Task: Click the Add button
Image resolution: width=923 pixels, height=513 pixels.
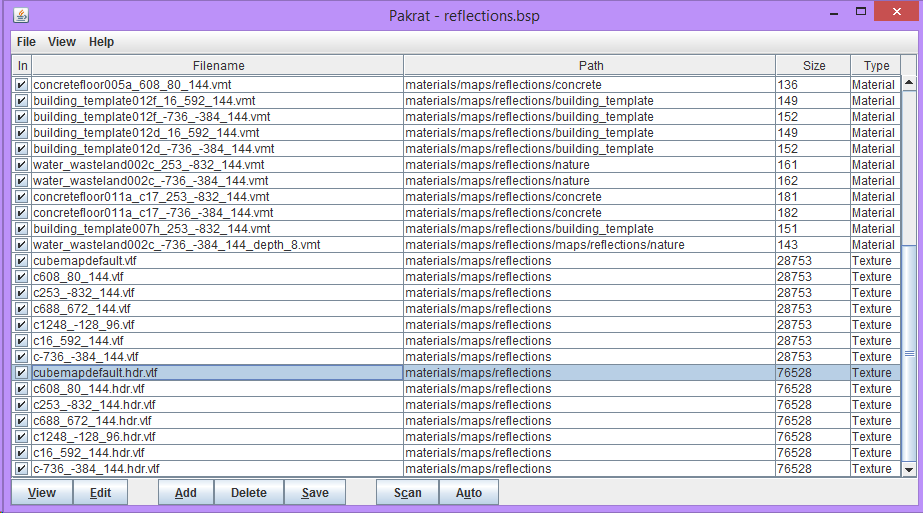Action: (185, 492)
